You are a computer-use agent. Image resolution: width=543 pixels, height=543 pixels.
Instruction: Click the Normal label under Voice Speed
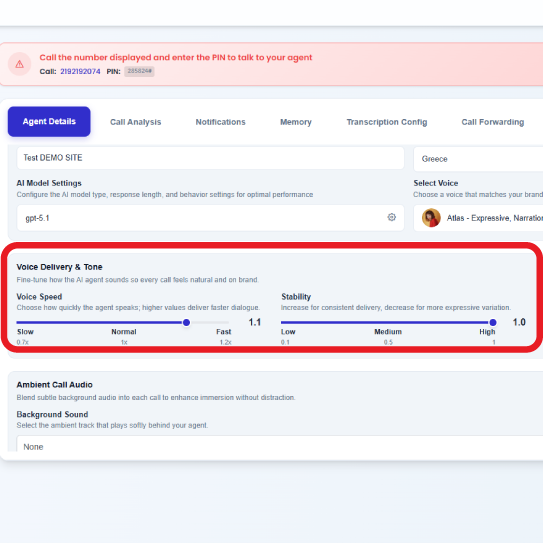124,332
